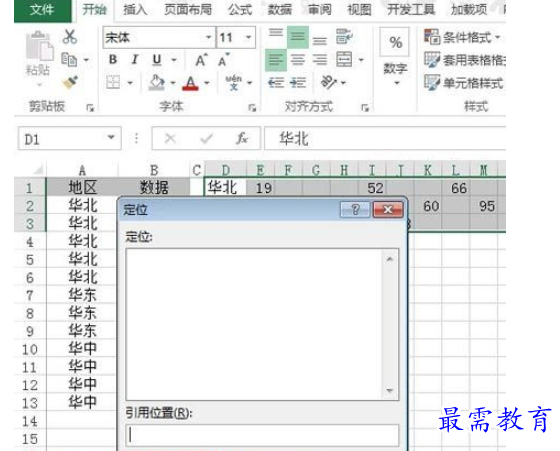Open the Name Box D1 dropdown
The width and height of the screenshot is (560, 451).
point(111,137)
